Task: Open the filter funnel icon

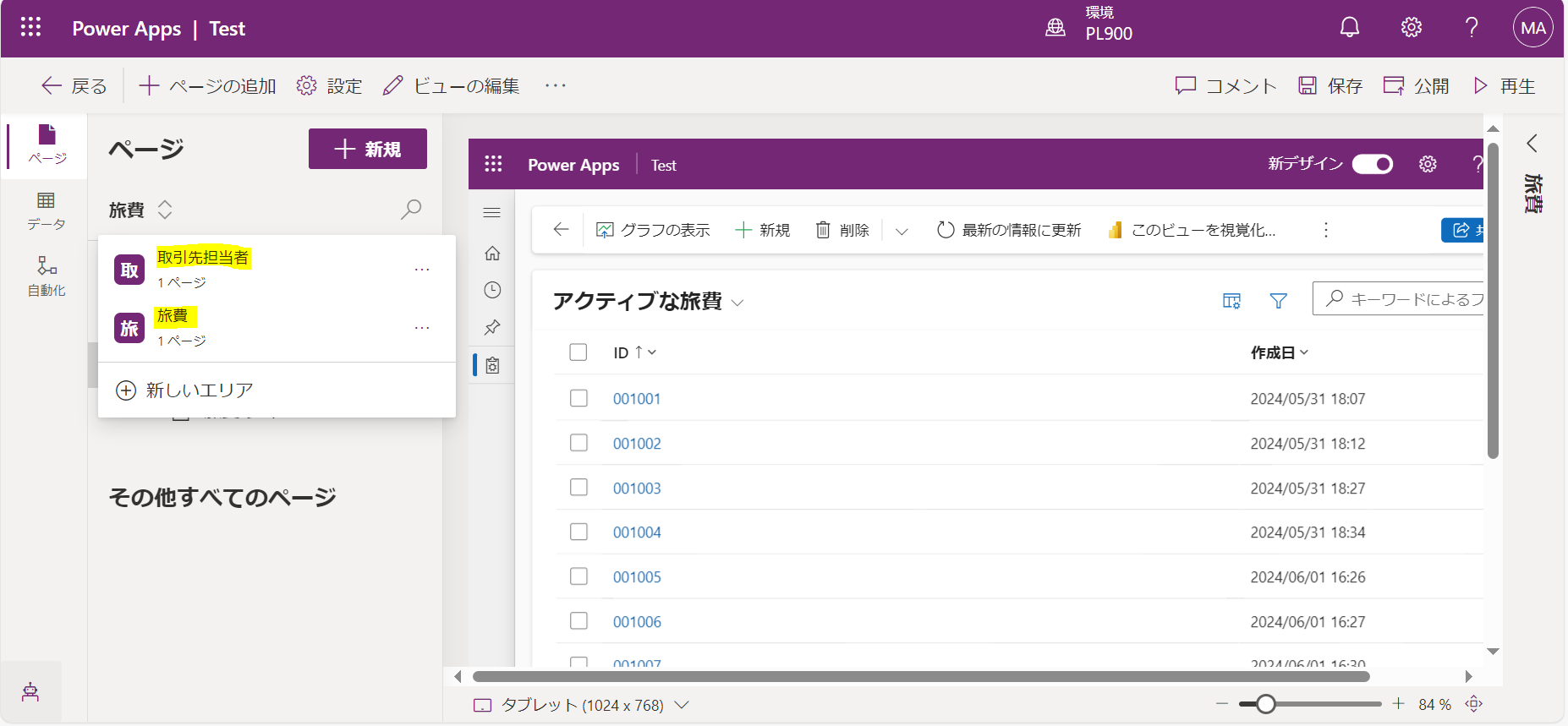Action: click(x=1278, y=300)
